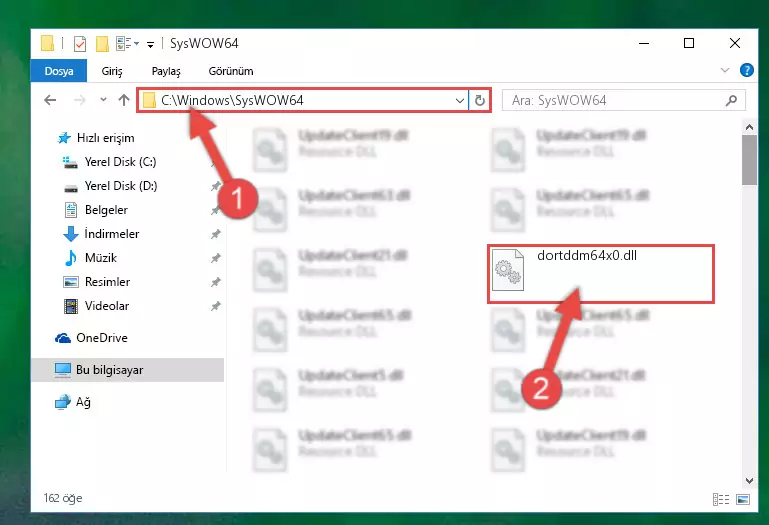Viewport: 769px width, 525px height.
Task: Click the pin icon next to Müzik
Action: [x=215, y=258]
